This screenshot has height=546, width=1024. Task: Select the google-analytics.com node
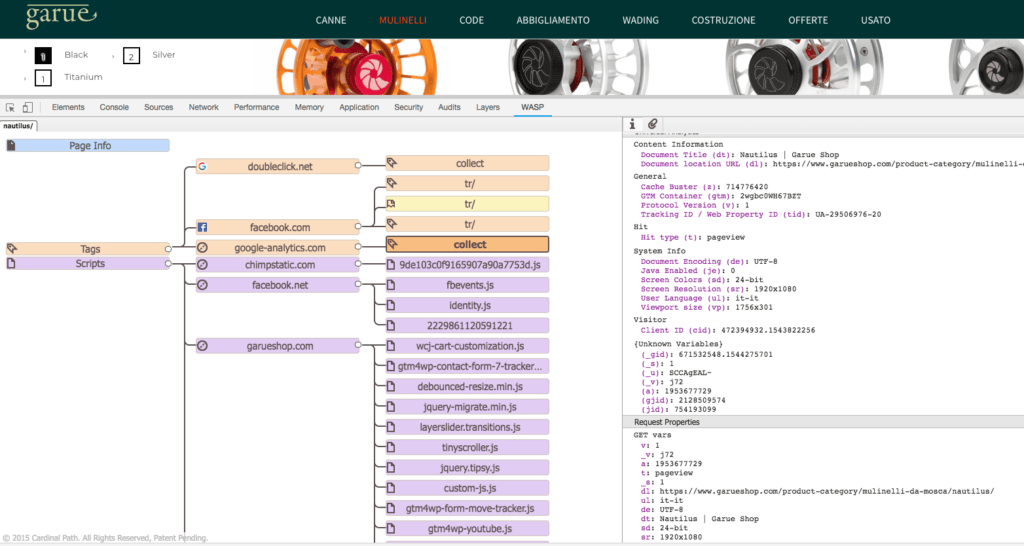point(278,248)
